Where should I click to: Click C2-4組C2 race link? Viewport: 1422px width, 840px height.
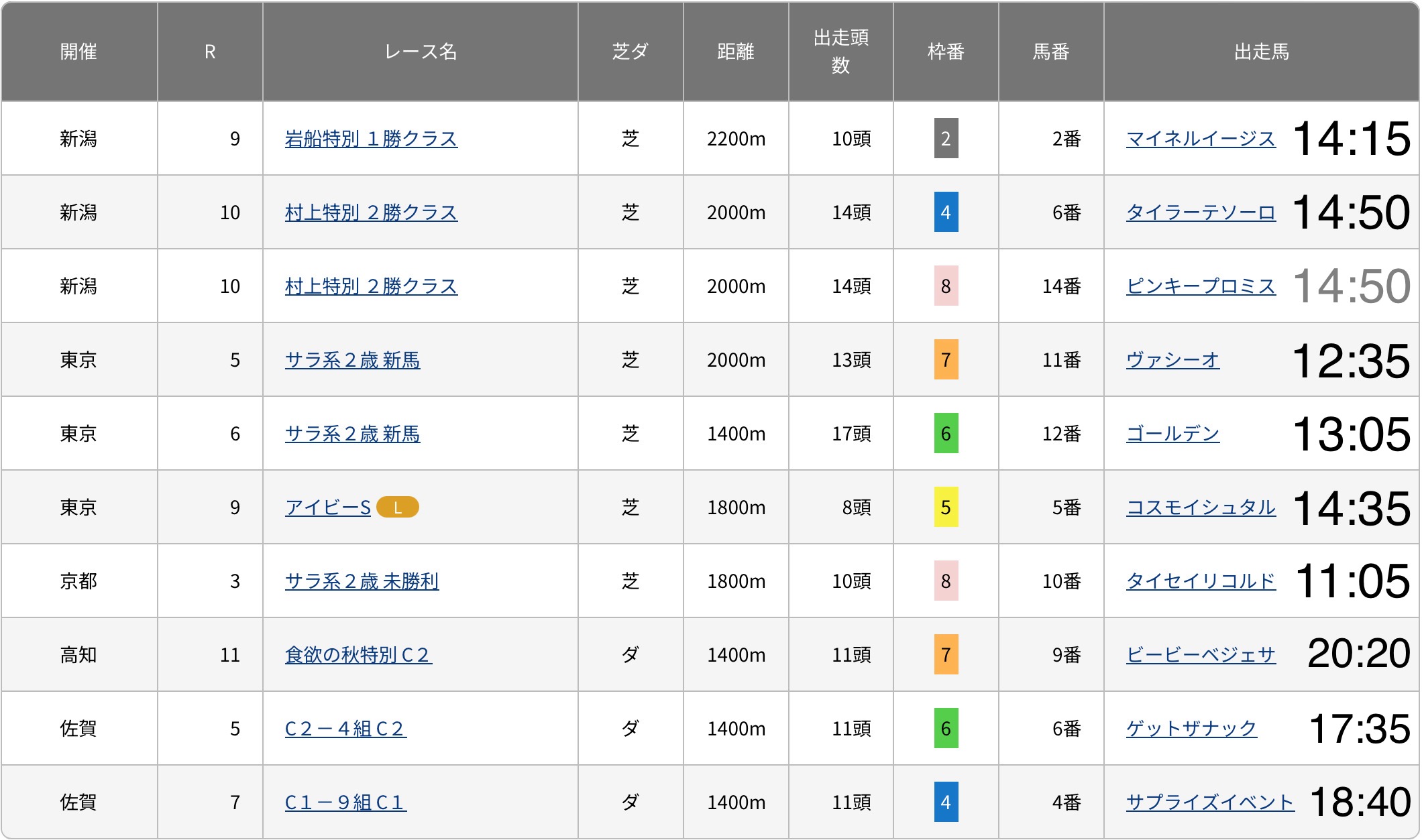[345, 729]
